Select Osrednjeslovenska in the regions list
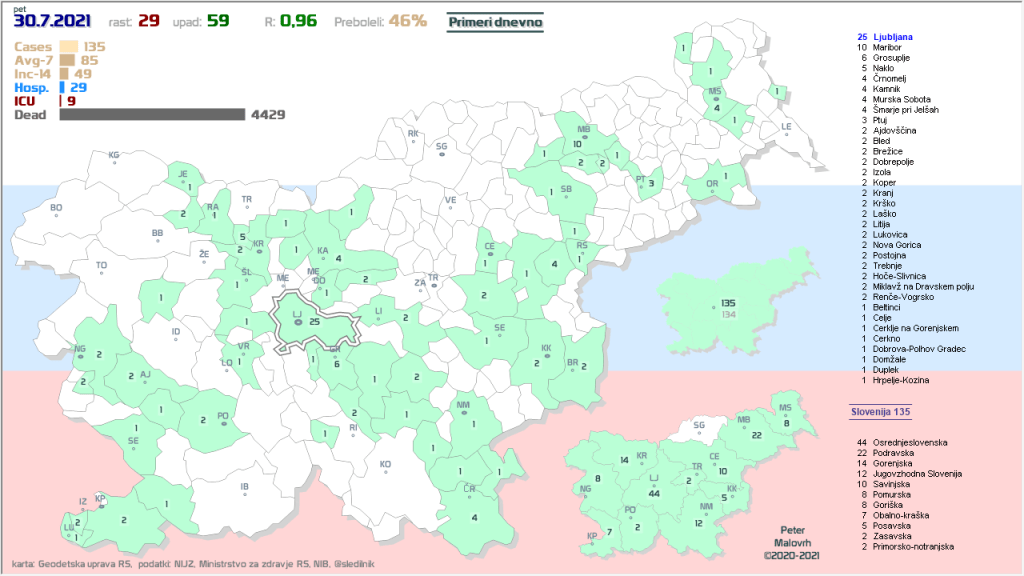1024x576 pixels. [x=910, y=441]
